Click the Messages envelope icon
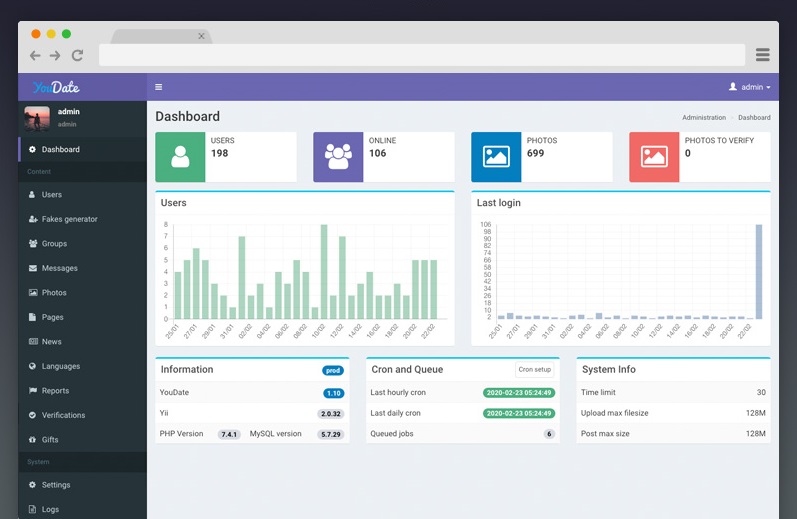Viewport: 797px width, 519px height. [x=33, y=268]
